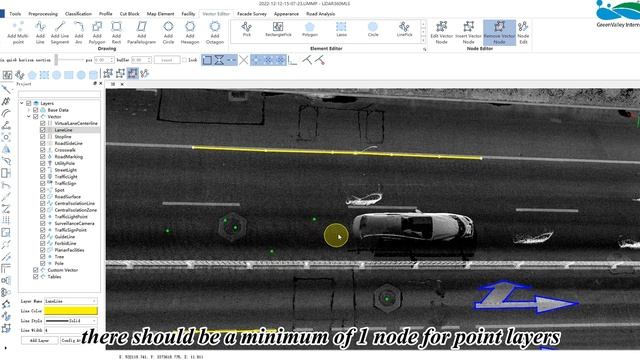Click Edit Vector Node in the ribbon
640x360 pixels.
(442, 33)
